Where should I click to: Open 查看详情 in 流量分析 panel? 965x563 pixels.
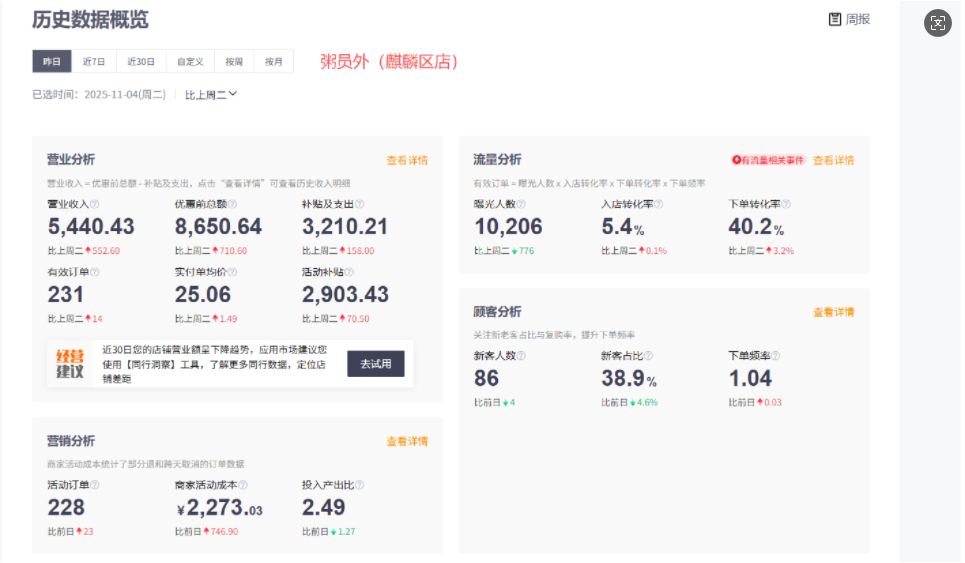(x=833, y=161)
